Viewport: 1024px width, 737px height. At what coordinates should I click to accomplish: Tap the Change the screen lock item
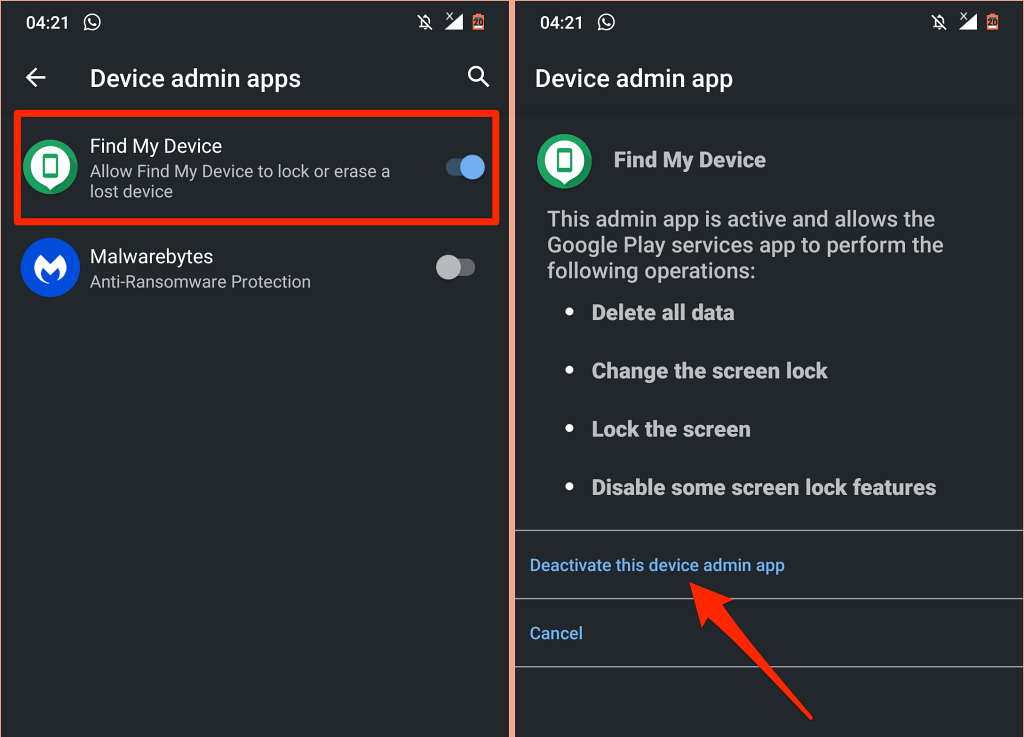tap(709, 371)
